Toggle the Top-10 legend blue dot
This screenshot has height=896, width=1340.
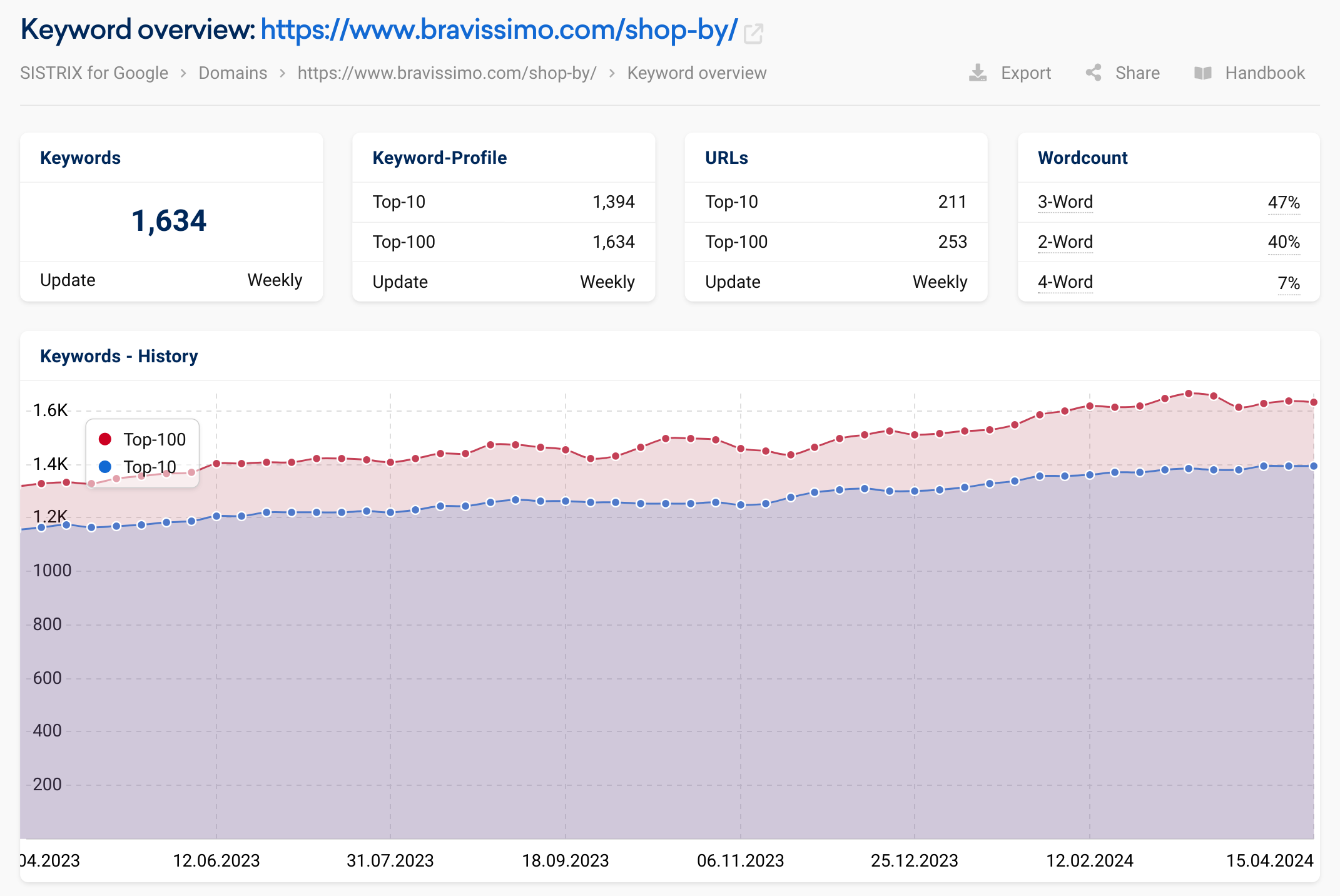pyautogui.click(x=105, y=467)
